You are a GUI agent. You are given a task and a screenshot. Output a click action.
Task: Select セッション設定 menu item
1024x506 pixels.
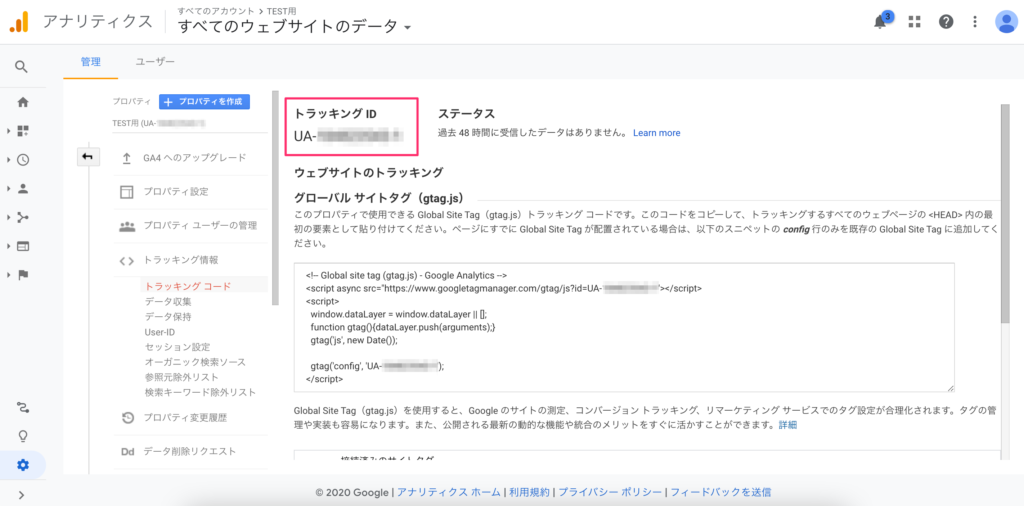[x=178, y=347]
